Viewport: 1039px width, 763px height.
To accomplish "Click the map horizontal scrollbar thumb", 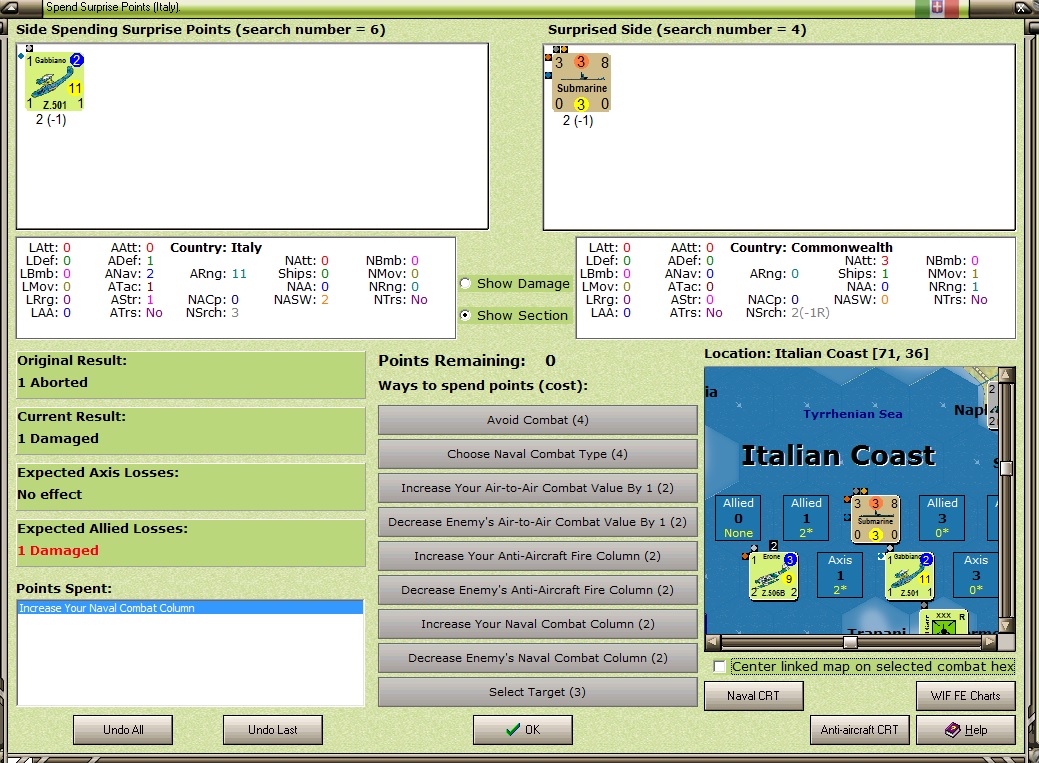I will (x=850, y=642).
